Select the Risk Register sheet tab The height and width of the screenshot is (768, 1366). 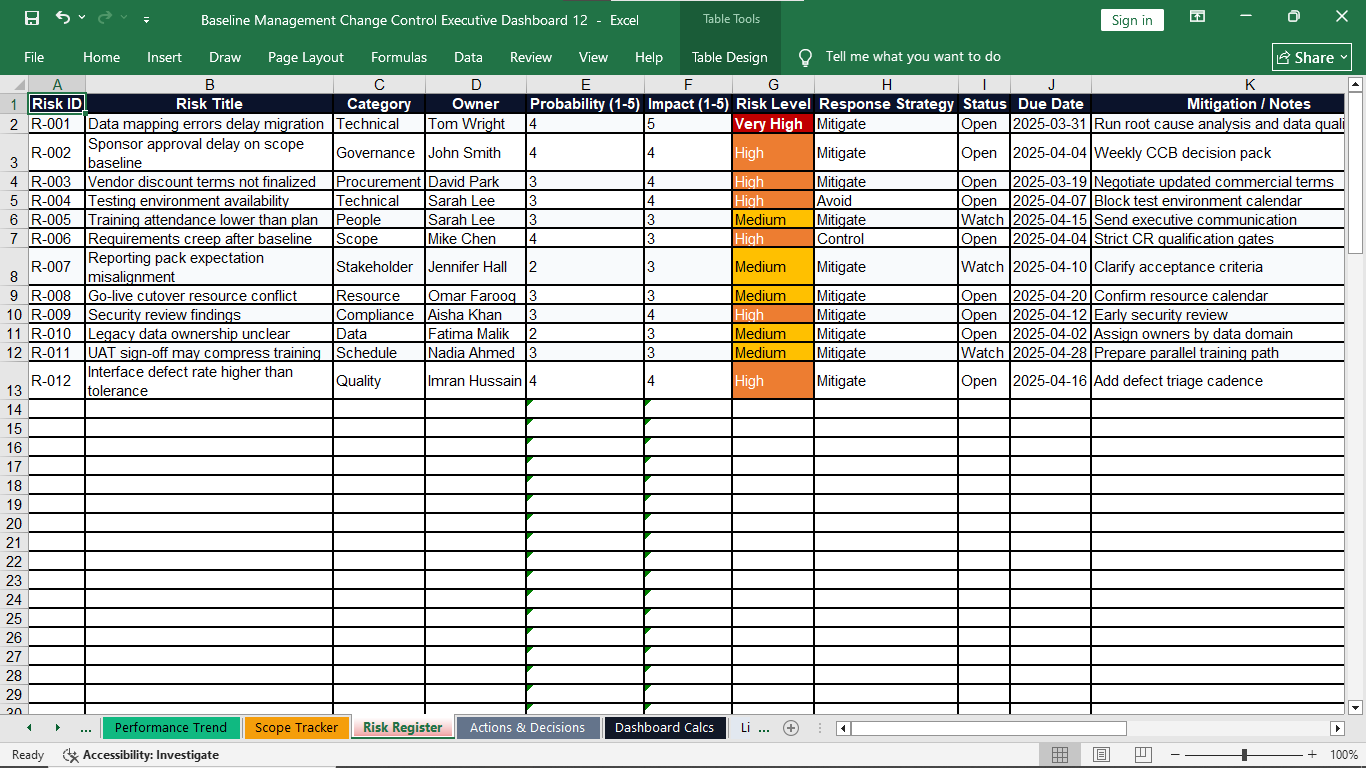403,728
